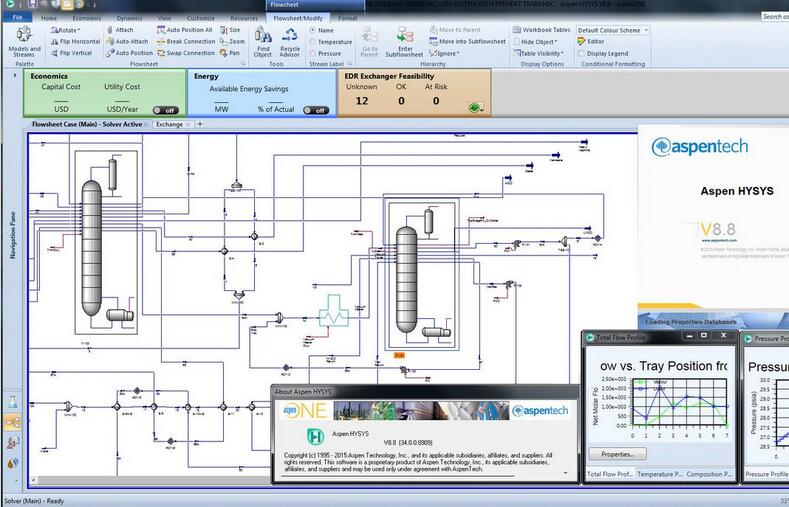Open the Format ribbon tab
Viewport: 789px width, 507px height.
(x=347, y=18)
